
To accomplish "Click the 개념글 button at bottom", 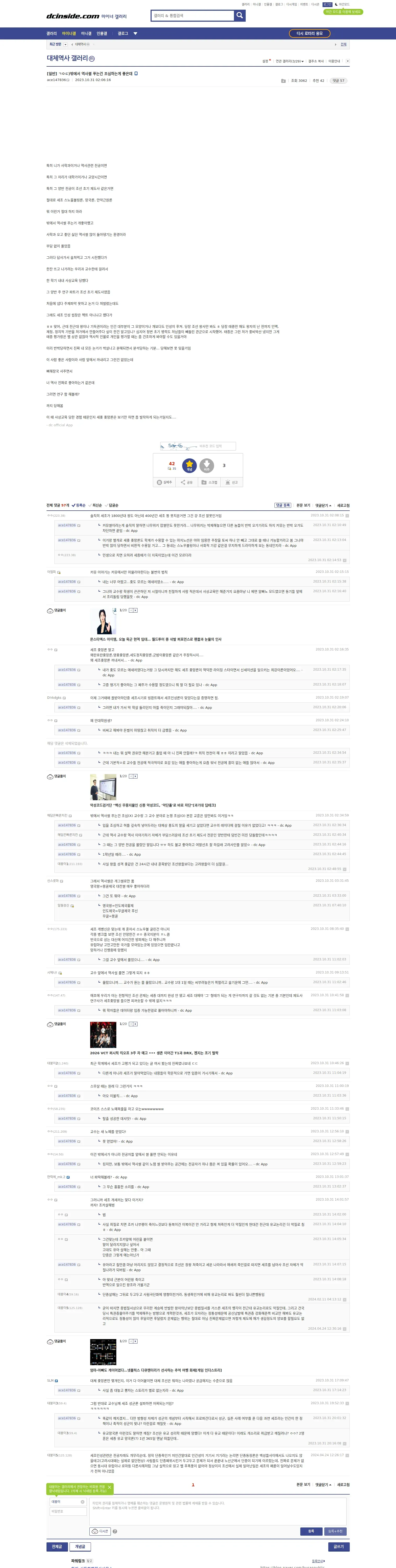I will pos(81,1546).
